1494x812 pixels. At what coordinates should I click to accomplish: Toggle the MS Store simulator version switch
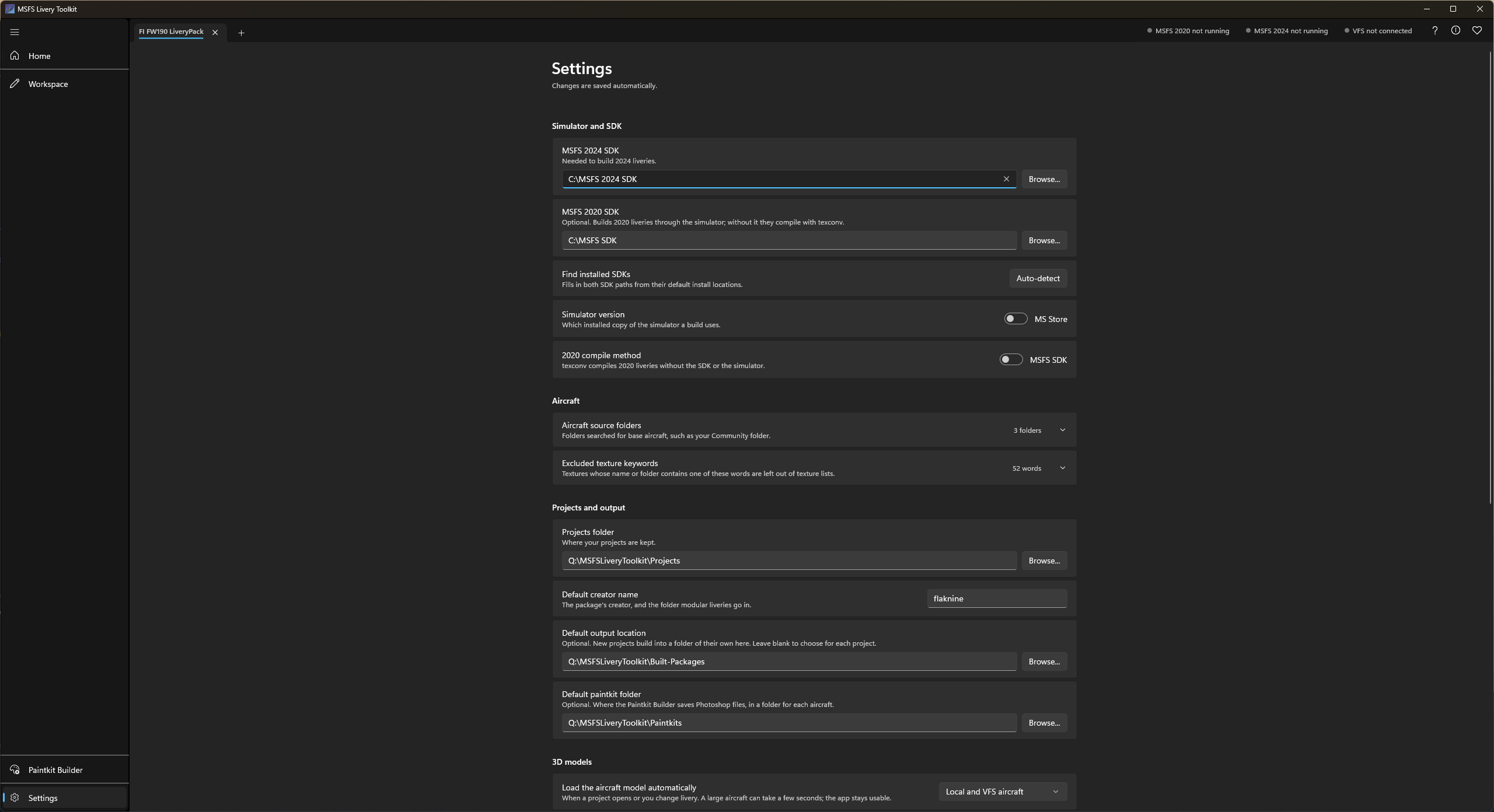point(1015,318)
